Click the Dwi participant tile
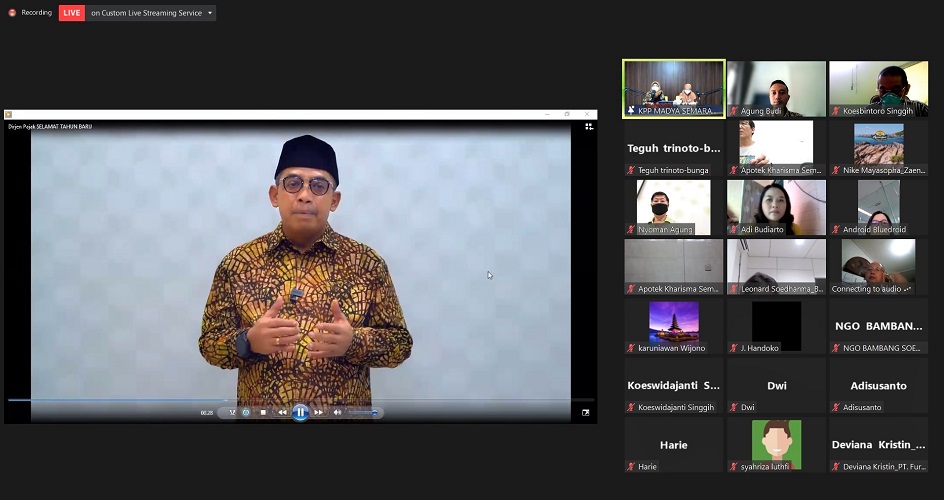This screenshot has height=500, width=944. pos(776,385)
